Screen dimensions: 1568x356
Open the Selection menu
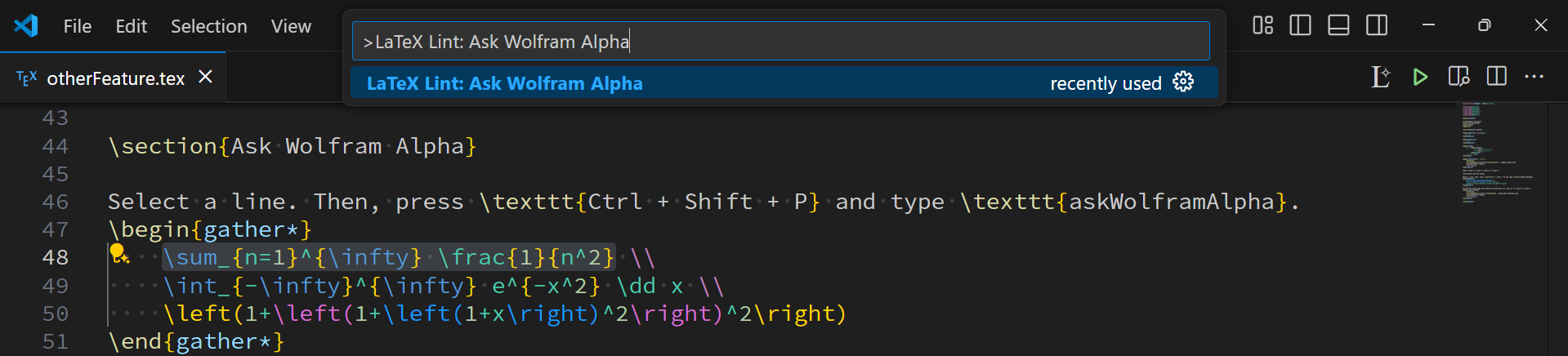coord(208,26)
